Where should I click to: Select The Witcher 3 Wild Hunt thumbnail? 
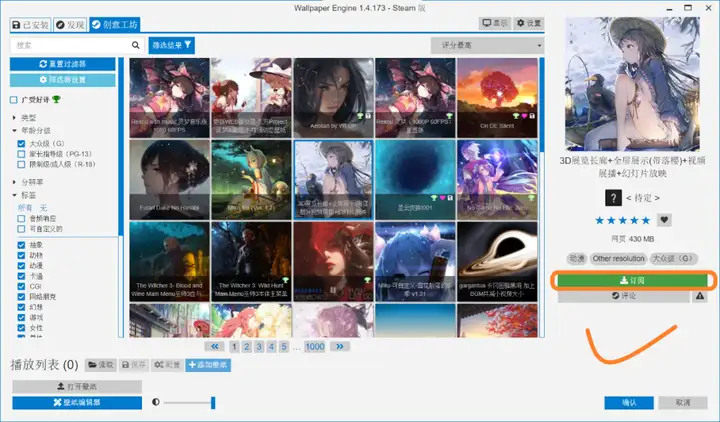point(251,262)
